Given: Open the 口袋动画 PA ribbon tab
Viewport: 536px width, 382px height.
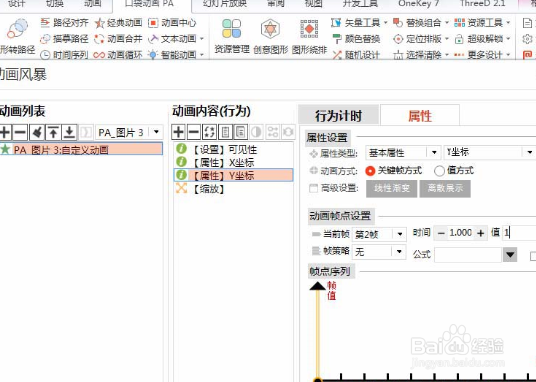Looking at the screenshot, I should click(x=149, y=4).
